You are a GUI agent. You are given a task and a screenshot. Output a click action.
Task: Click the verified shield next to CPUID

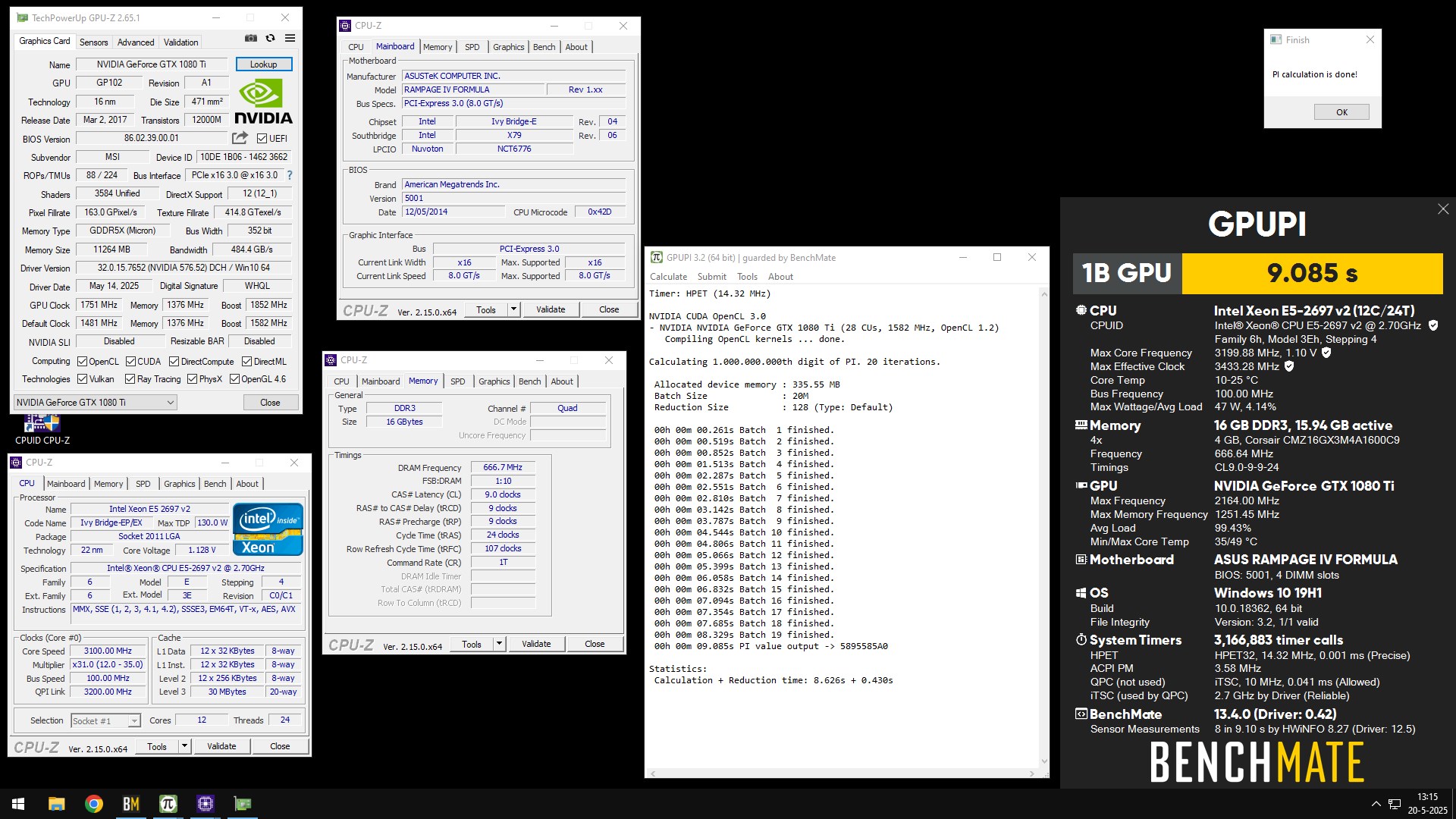1433,325
